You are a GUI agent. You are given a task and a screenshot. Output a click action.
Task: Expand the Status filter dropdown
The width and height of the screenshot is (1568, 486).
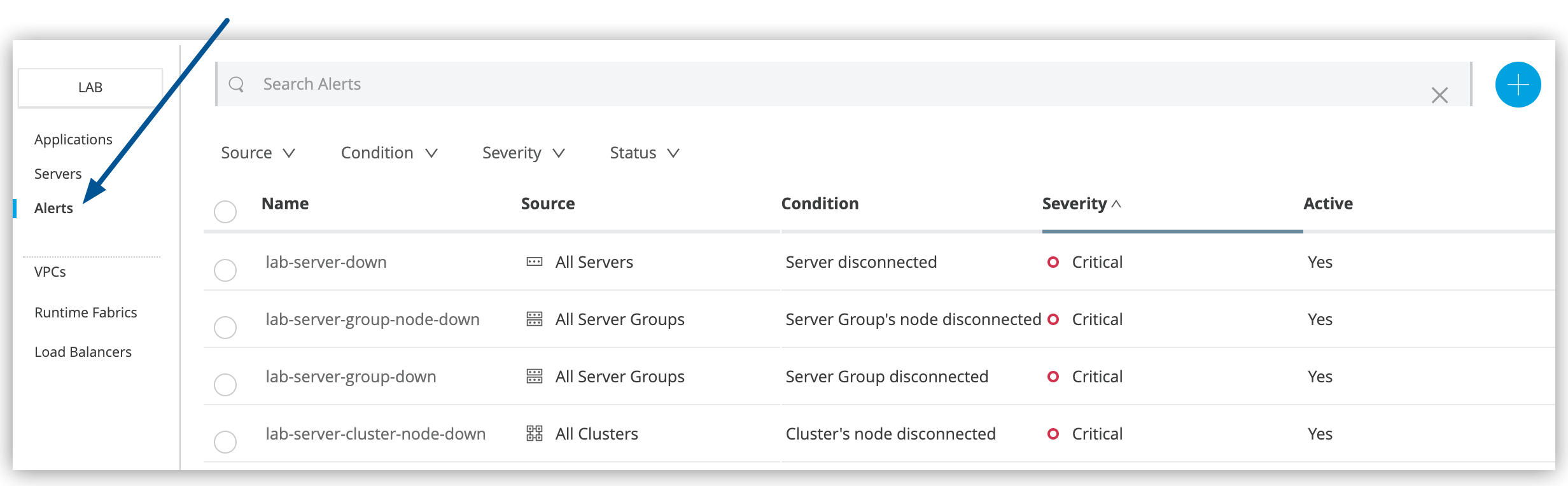(644, 153)
